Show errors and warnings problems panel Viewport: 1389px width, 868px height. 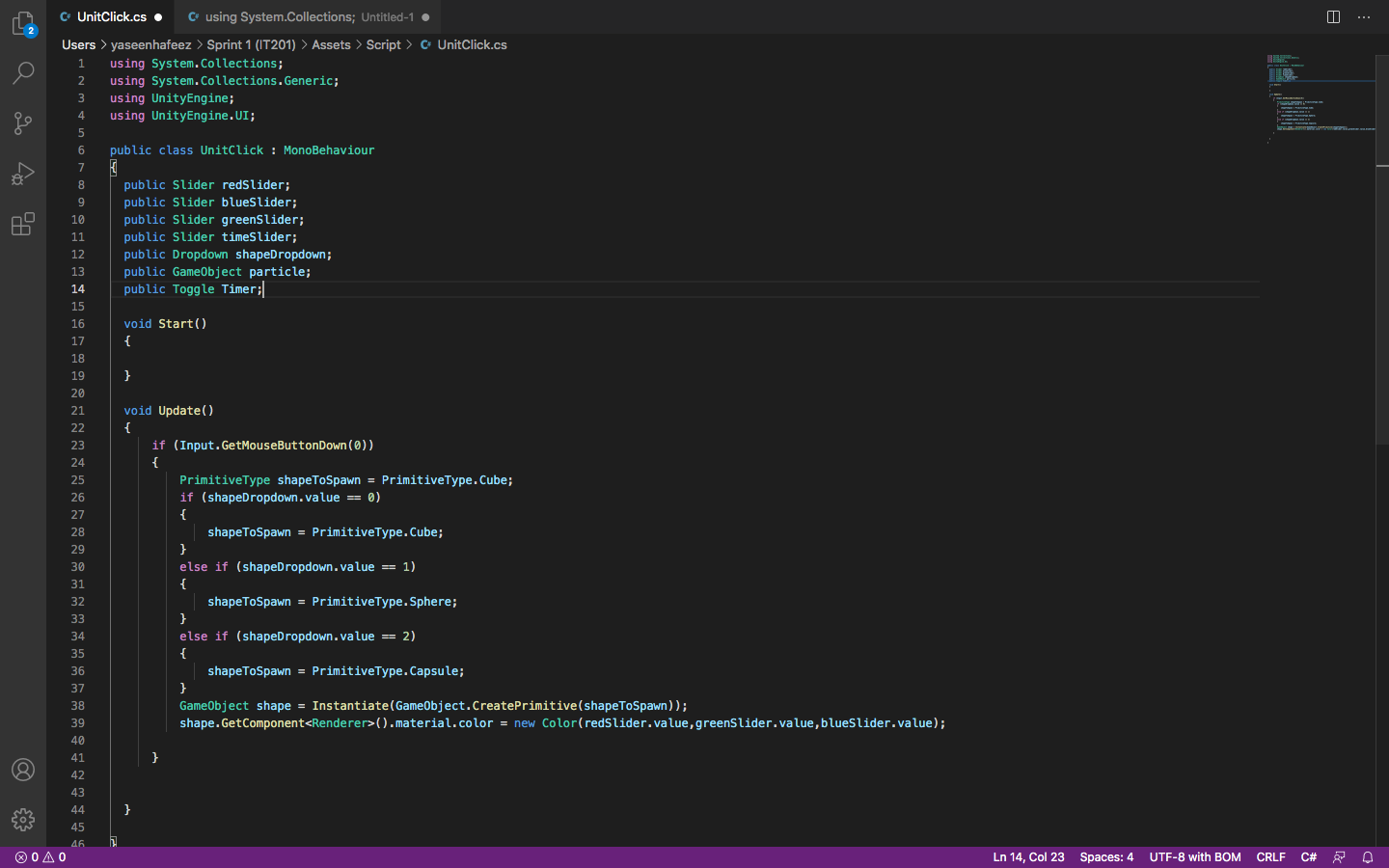click(x=41, y=857)
